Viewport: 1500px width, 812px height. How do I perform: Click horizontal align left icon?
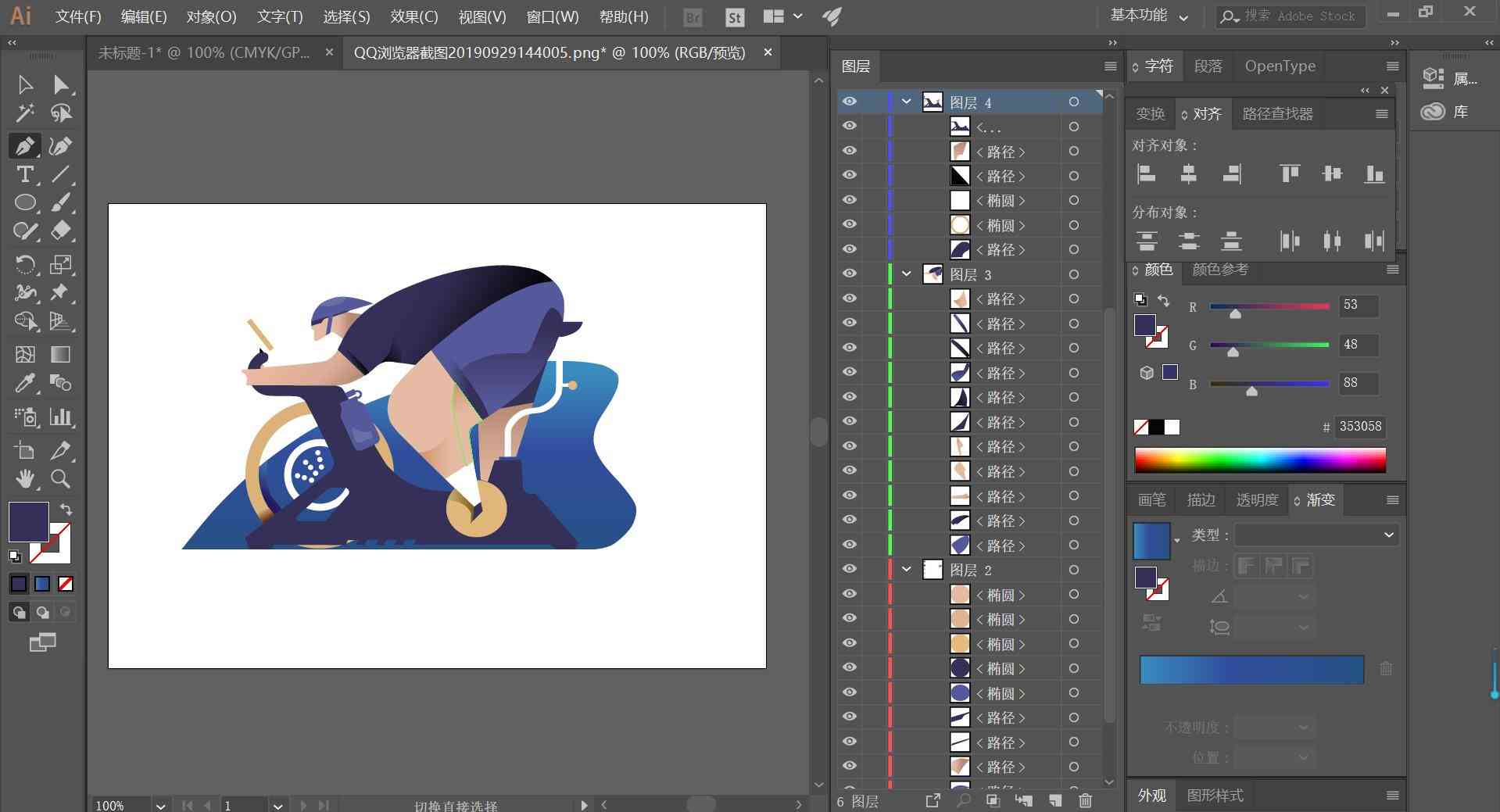point(1147,173)
